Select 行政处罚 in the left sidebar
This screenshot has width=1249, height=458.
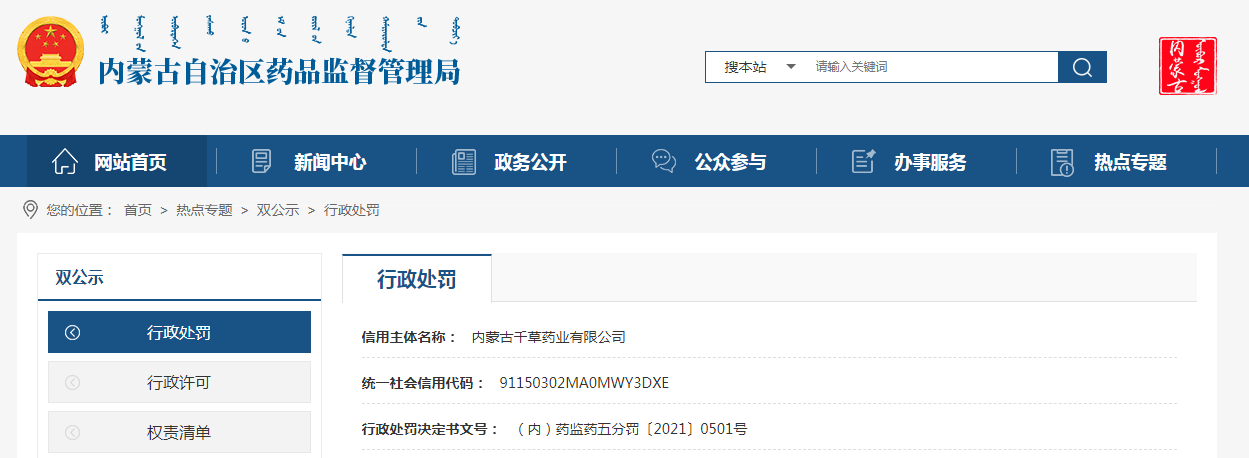pos(179,332)
